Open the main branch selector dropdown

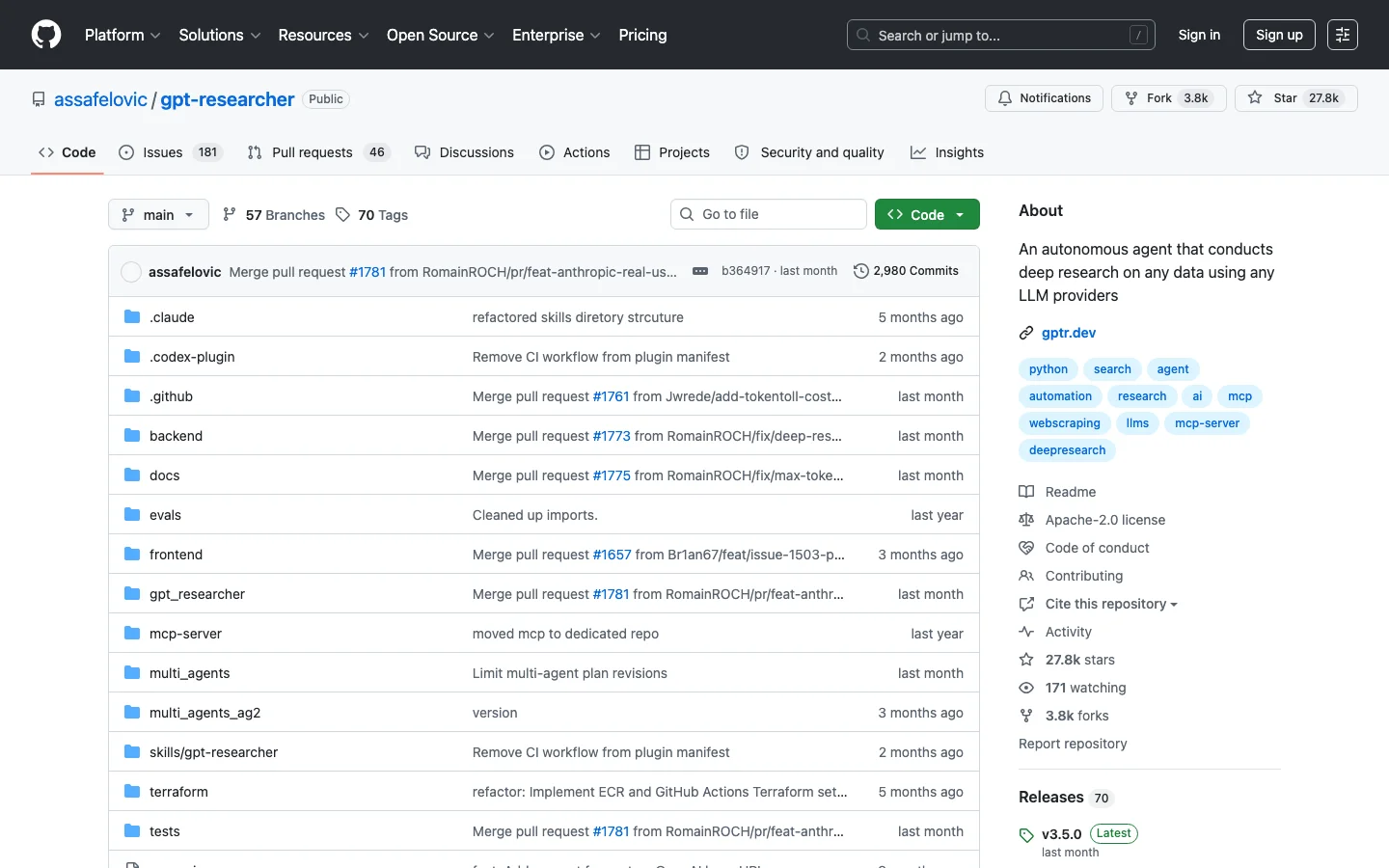(158, 214)
